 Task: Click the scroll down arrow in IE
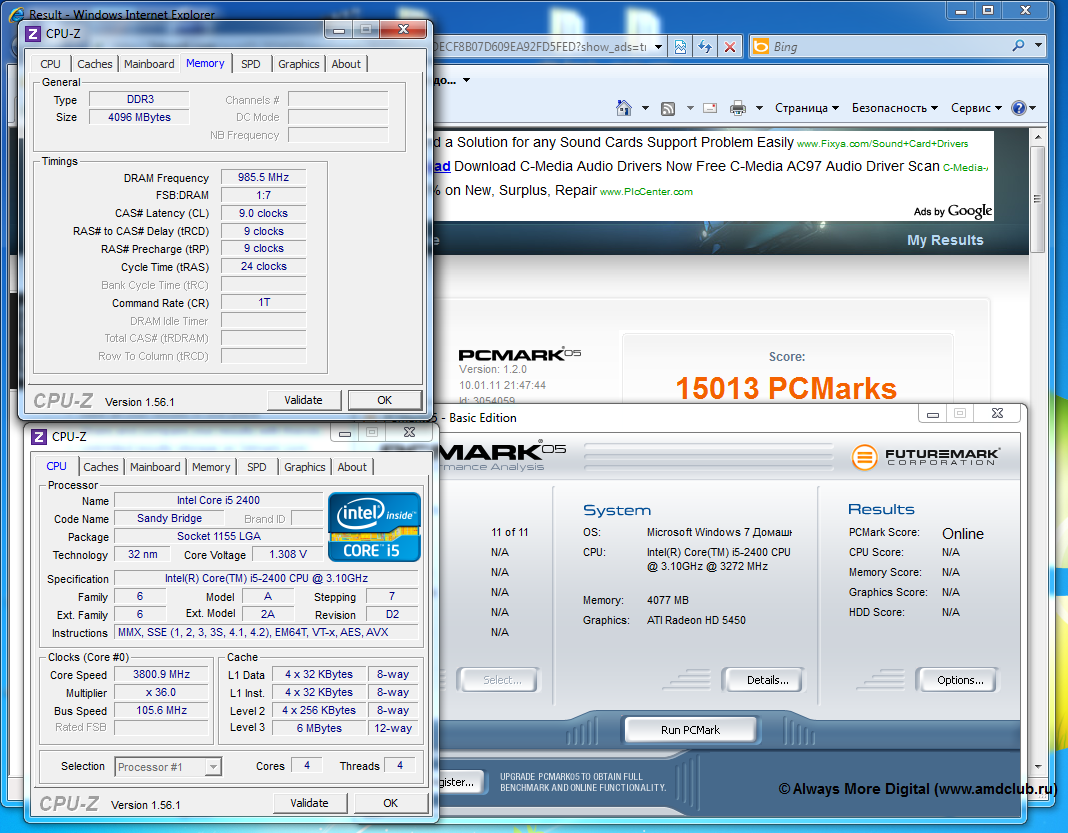(1037, 767)
